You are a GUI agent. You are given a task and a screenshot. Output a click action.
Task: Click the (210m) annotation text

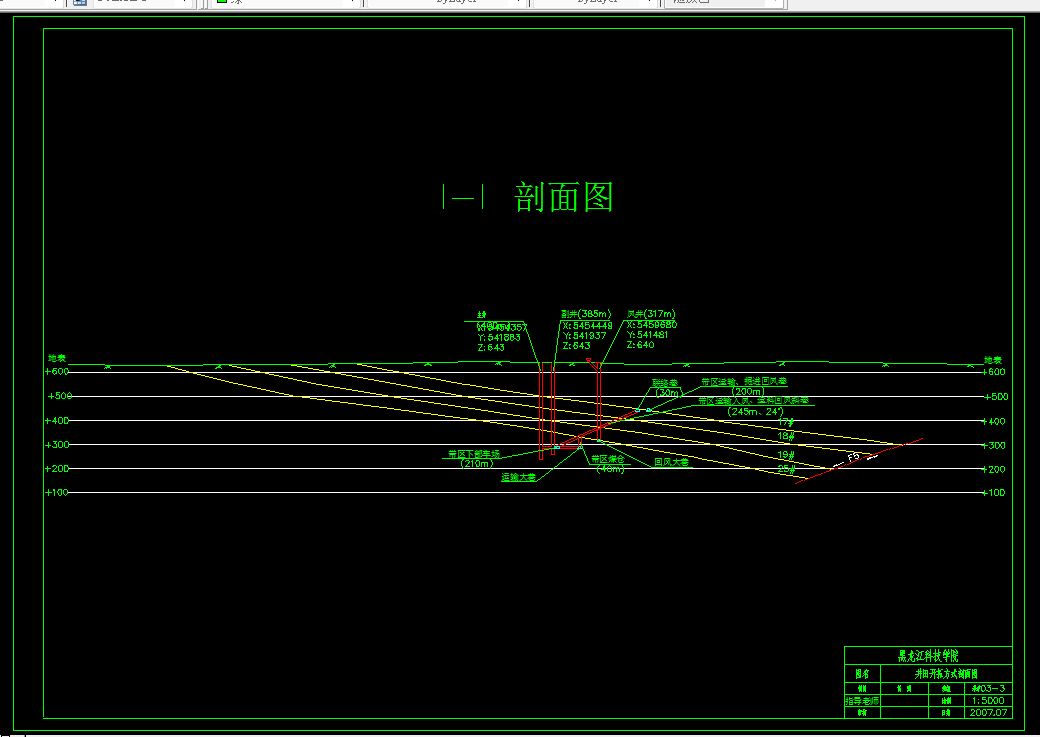477,464
